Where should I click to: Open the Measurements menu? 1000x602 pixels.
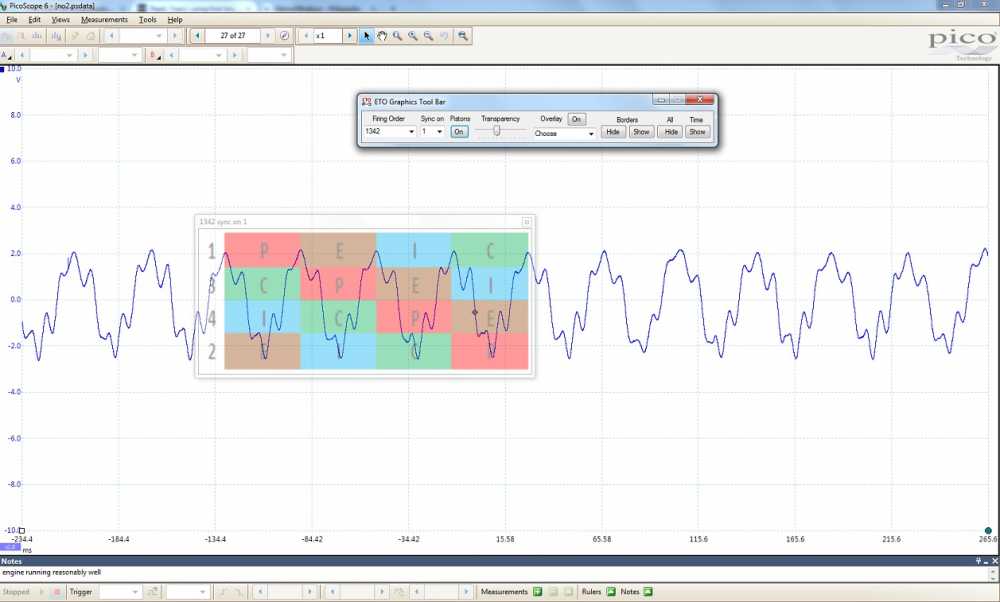(104, 20)
